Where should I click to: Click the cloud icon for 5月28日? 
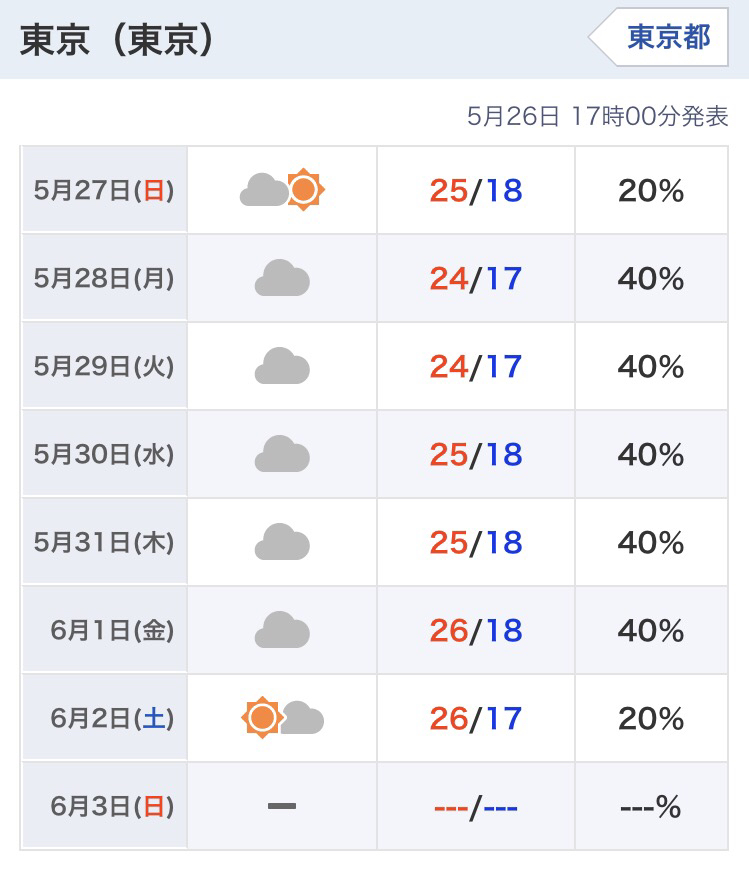282,278
